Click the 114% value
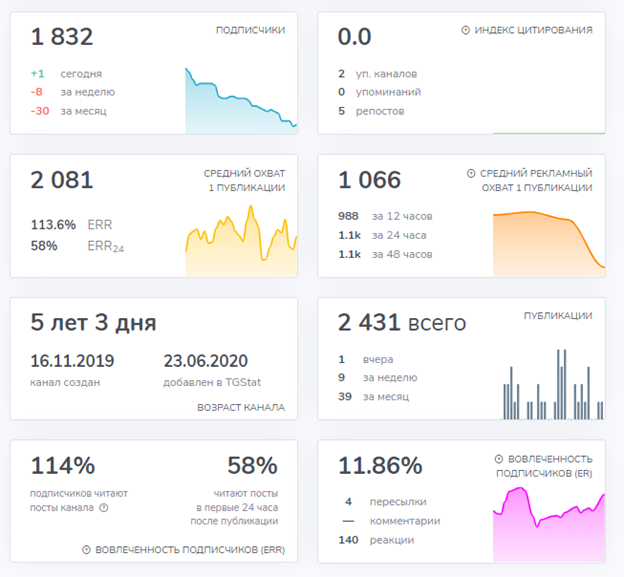This screenshot has height=577, width=624. (63, 465)
